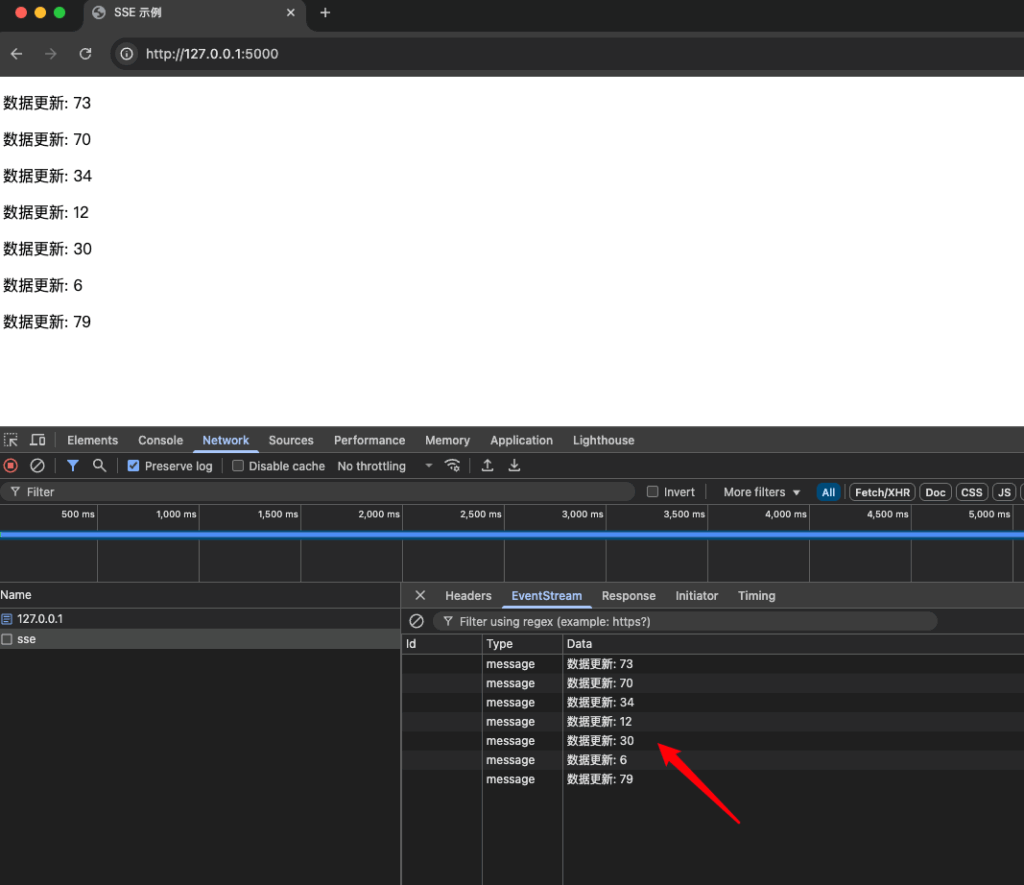Click the Type column header
This screenshot has width=1024, height=885.
tap(522, 643)
